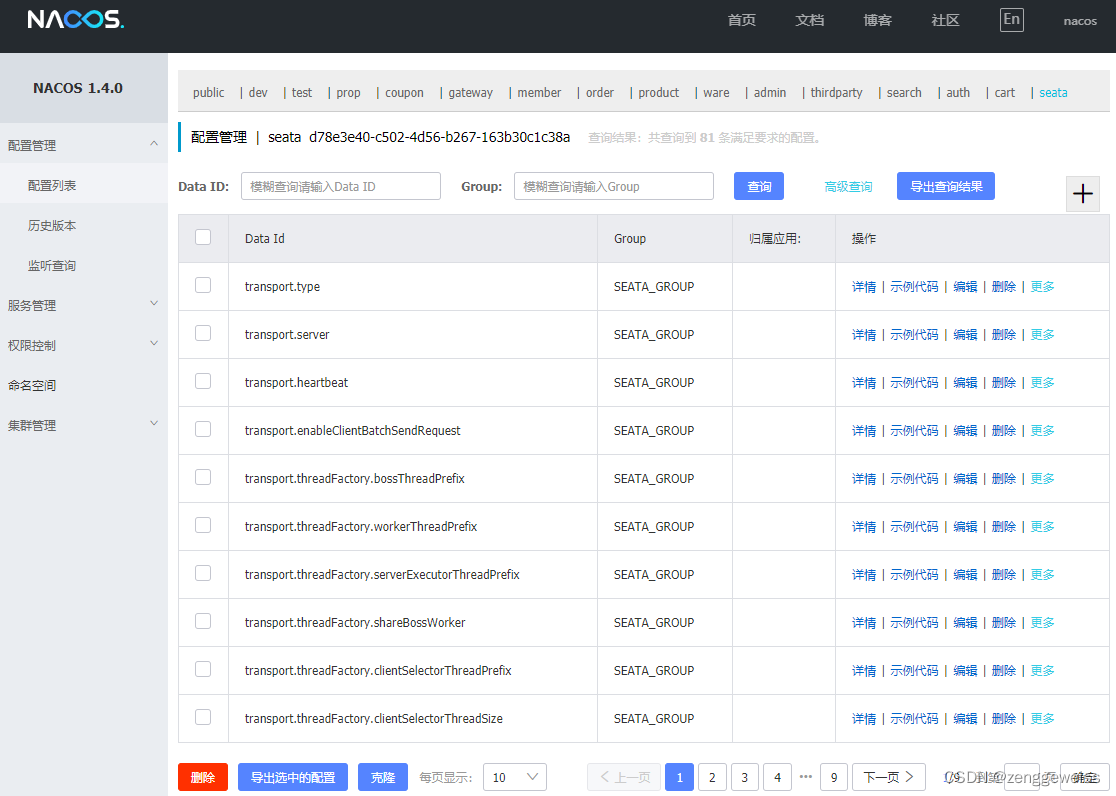Click 删除 for clientSelectorThreadPrefix row
The image size is (1116, 796).
coord(1004,671)
